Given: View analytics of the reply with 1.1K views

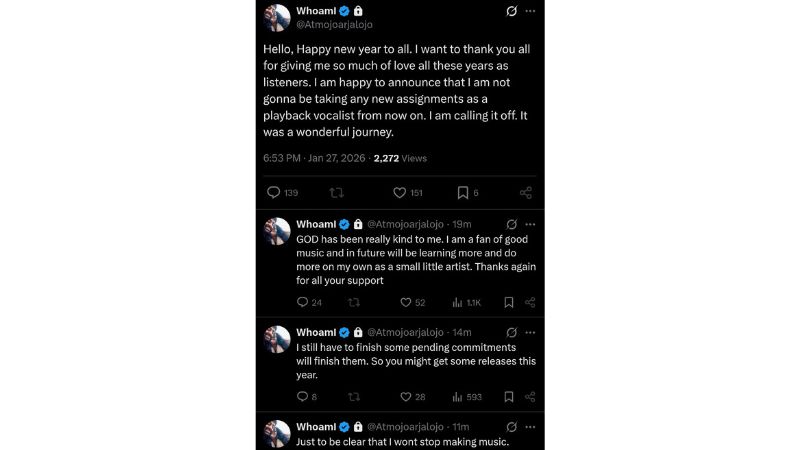Looking at the screenshot, I should pos(457,302).
